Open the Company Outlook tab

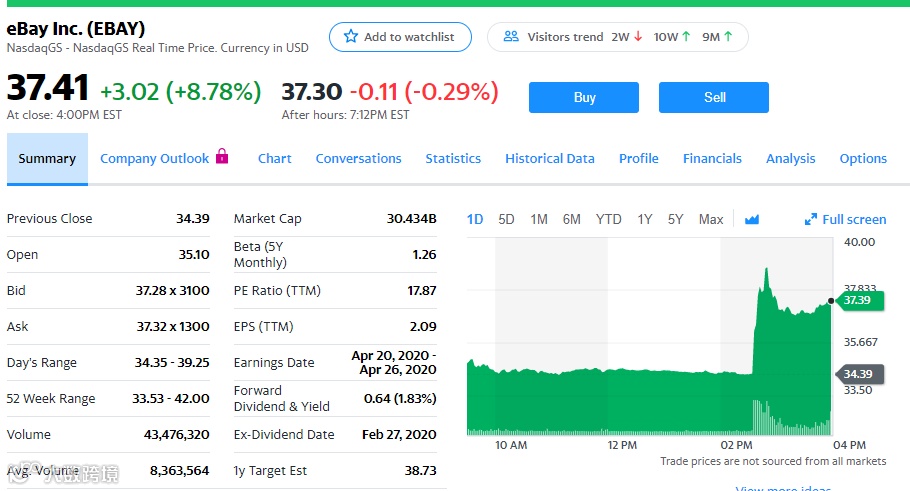pos(154,158)
